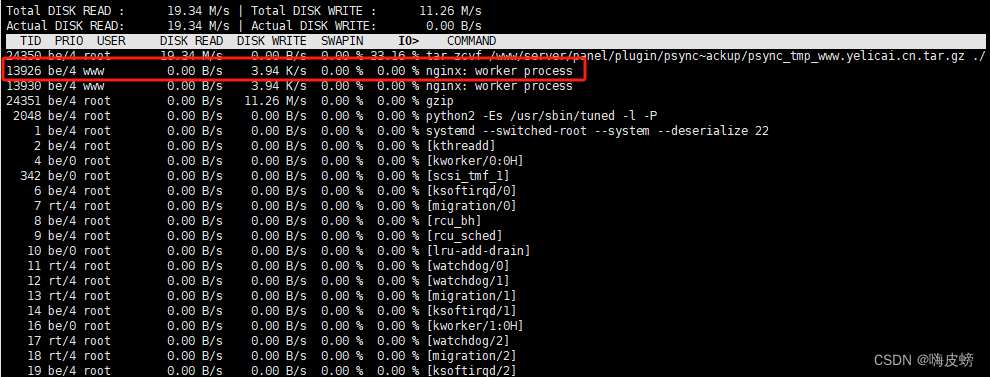The width and height of the screenshot is (990, 377).
Task: Click the TID 13926 cell
Action: pos(23,71)
